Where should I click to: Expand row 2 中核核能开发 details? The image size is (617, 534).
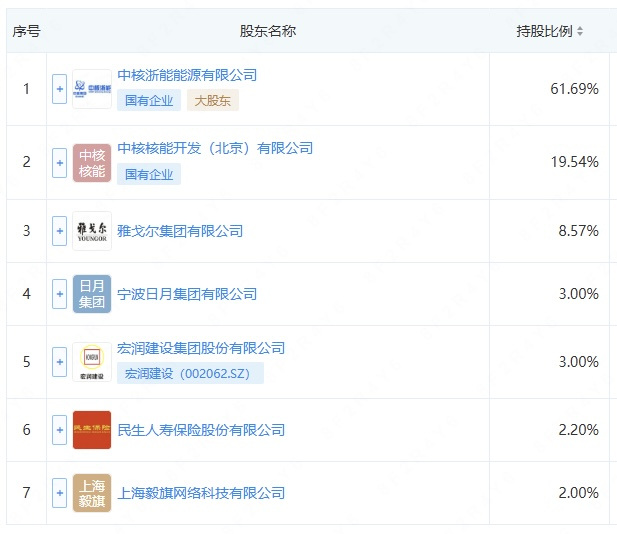59,162
